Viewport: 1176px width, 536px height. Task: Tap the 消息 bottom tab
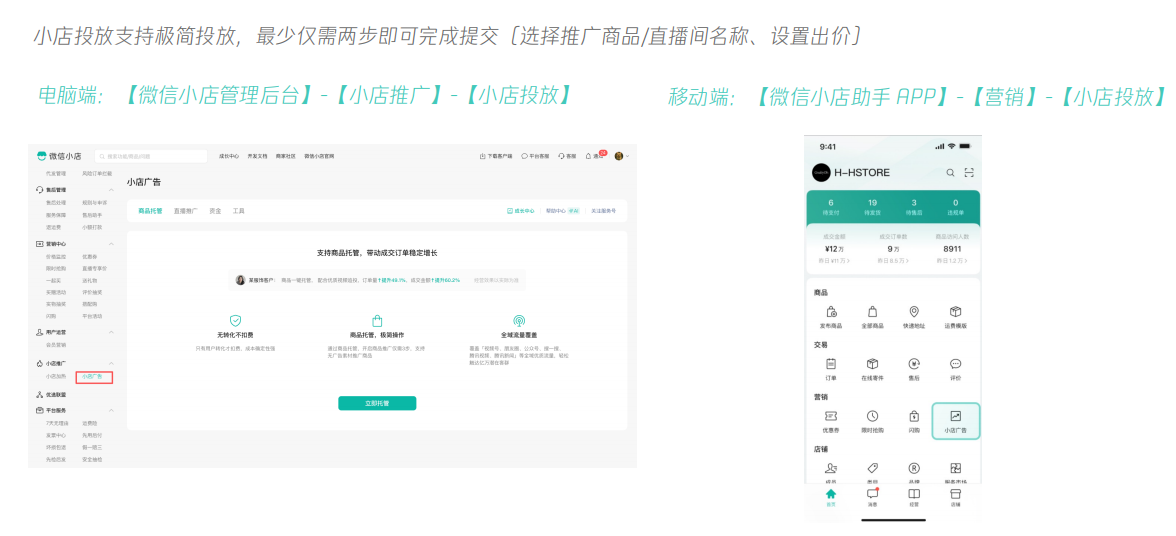tap(872, 497)
